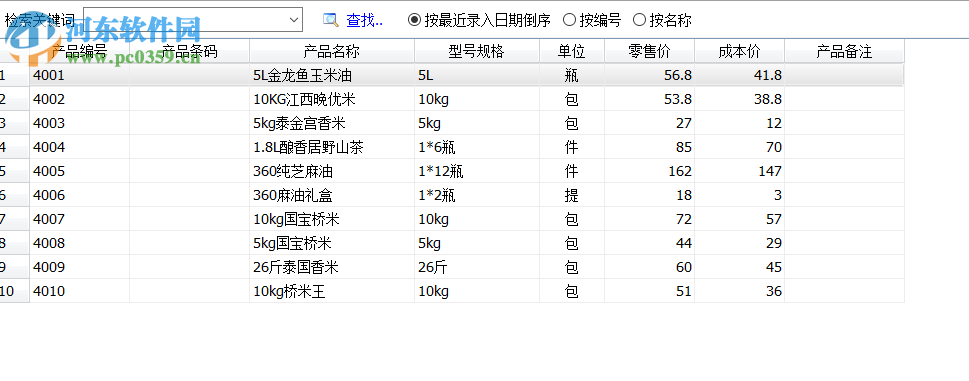969x381 pixels.
Task: Click cost price 3
Action: pyautogui.click(x=778, y=195)
